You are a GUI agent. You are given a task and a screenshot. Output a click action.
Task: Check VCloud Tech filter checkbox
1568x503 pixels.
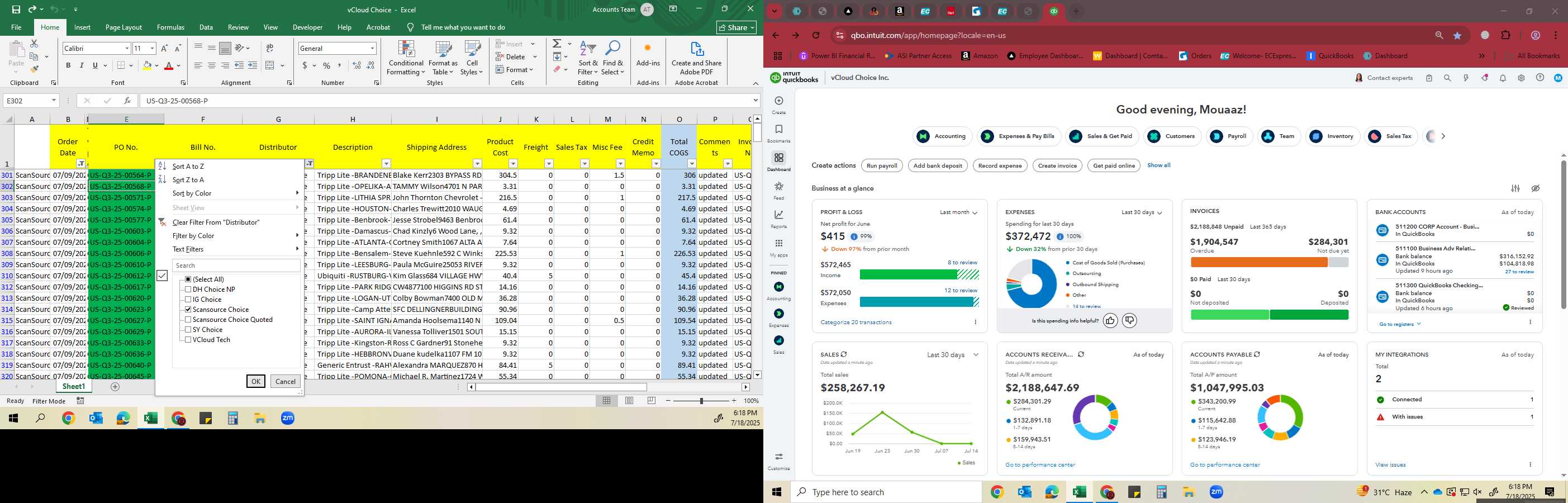[188, 339]
